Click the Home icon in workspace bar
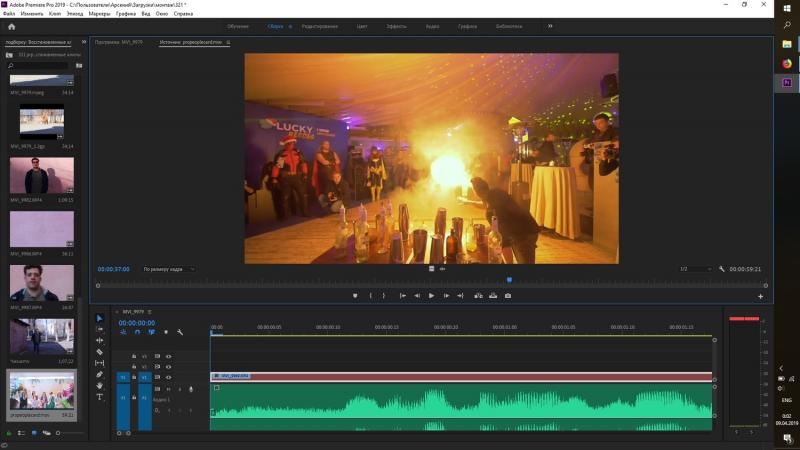This screenshot has width=800, height=450. (x=11, y=27)
